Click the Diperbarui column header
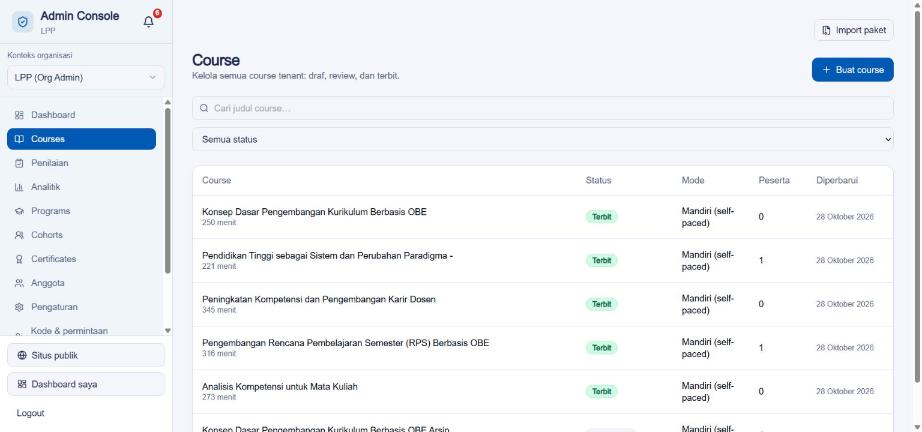The height and width of the screenshot is (432, 922). 837,180
